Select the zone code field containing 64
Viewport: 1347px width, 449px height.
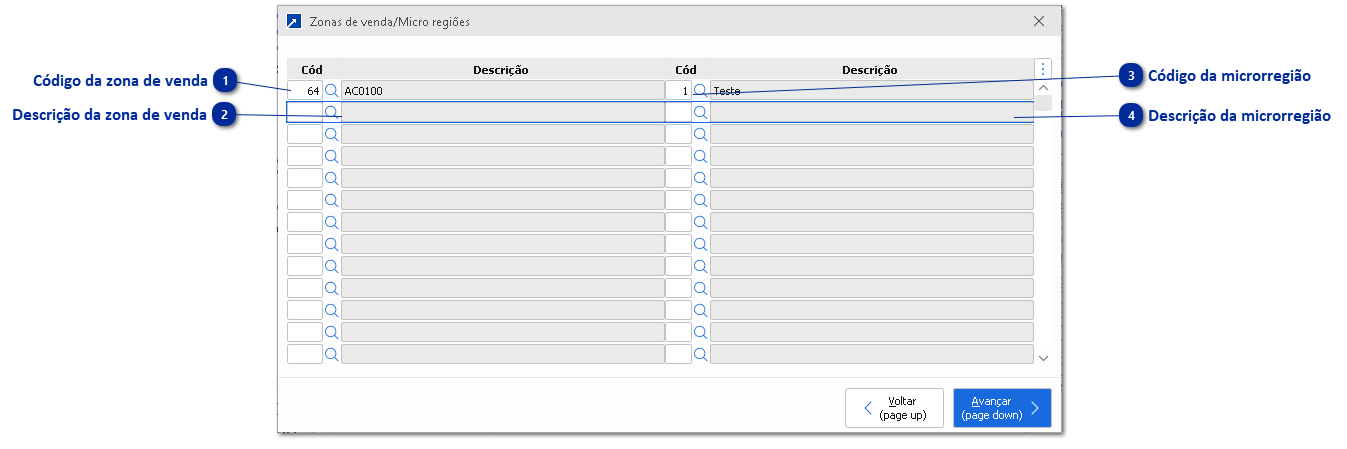(x=305, y=91)
